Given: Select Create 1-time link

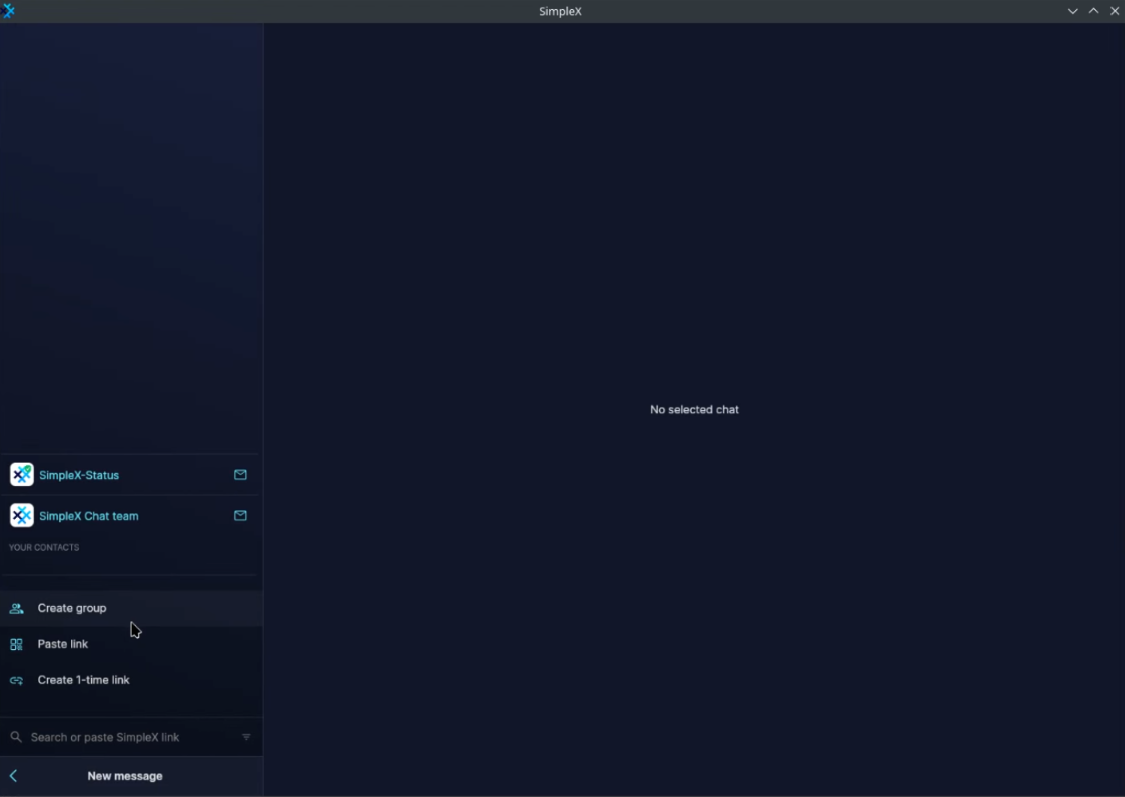Looking at the screenshot, I should point(131,680).
